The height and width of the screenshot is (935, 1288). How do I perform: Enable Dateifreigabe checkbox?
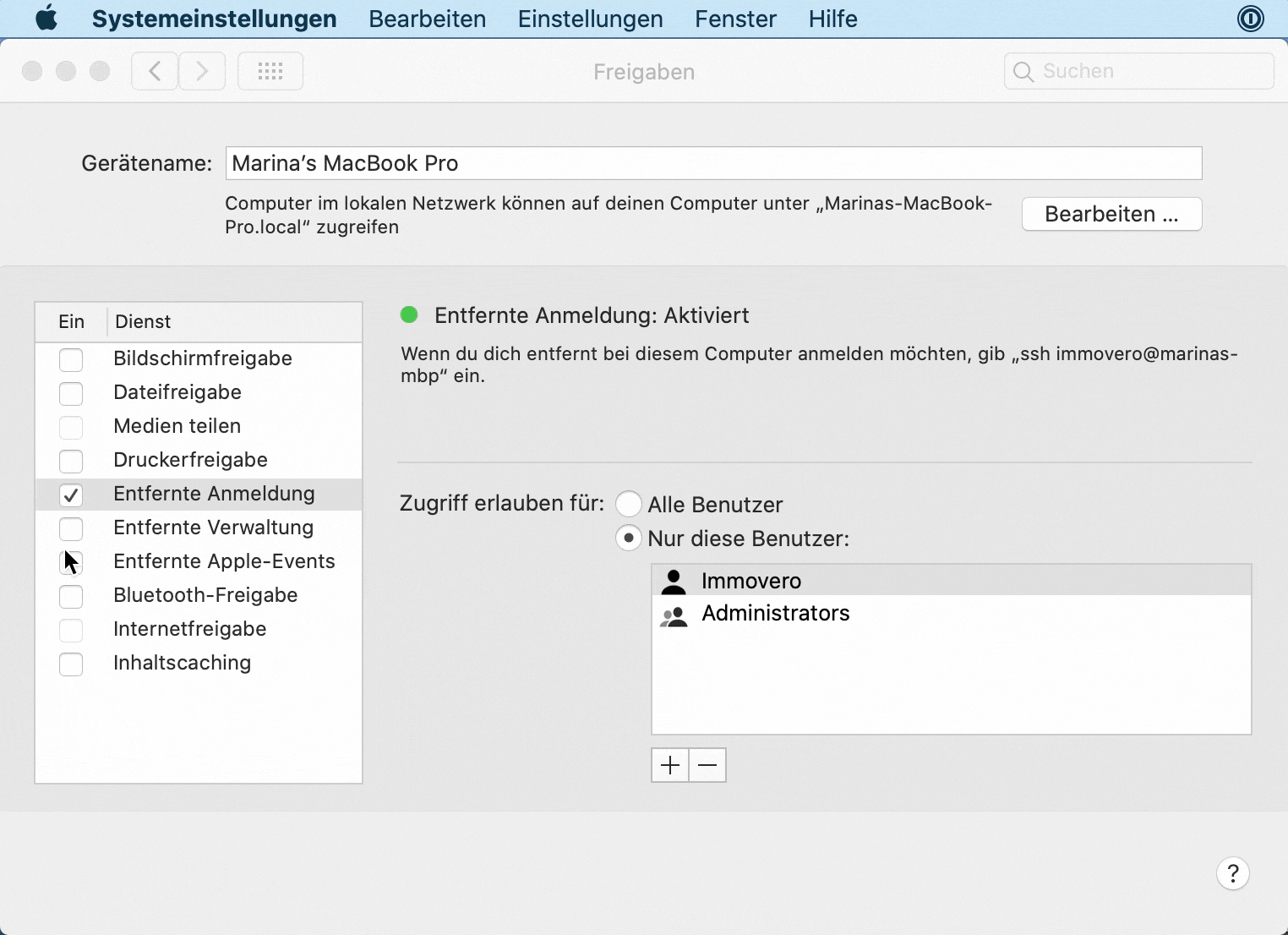(x=71, y=393)
